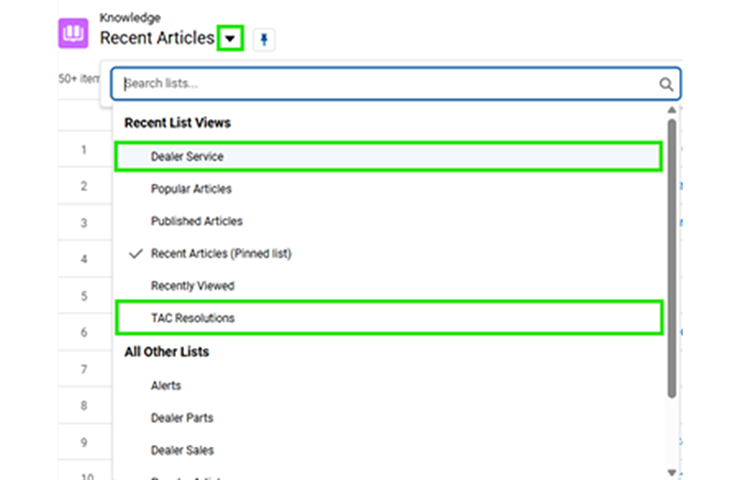Choose Alerts under All Other Lists
This screenshot has width=740, height=480.
pyautogui.click(x=166, y=385)
